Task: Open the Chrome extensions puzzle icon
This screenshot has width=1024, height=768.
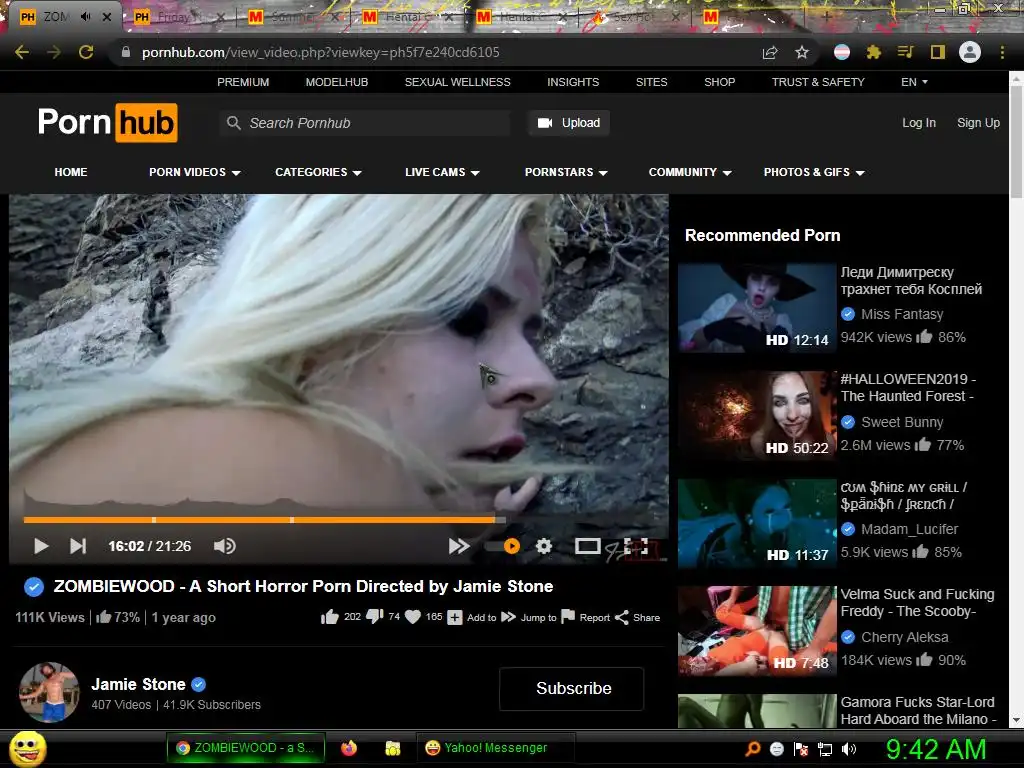Action: click(873, 52)
